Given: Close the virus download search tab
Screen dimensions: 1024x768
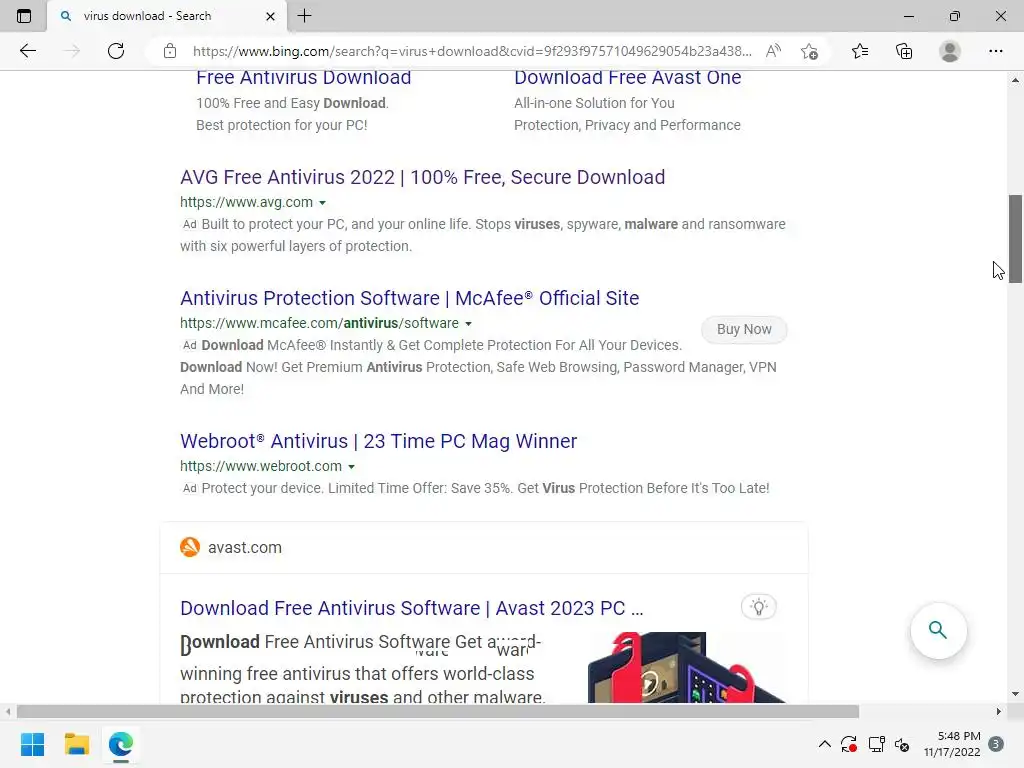Looking at the screenshot, I should (270, 16).
